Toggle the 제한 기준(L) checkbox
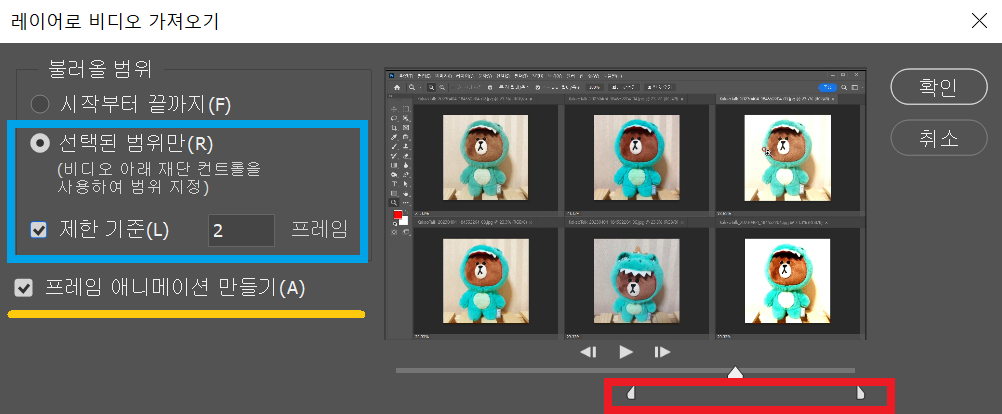The height and width of the screenshot is (414, 1002). [x=39, y=230]
